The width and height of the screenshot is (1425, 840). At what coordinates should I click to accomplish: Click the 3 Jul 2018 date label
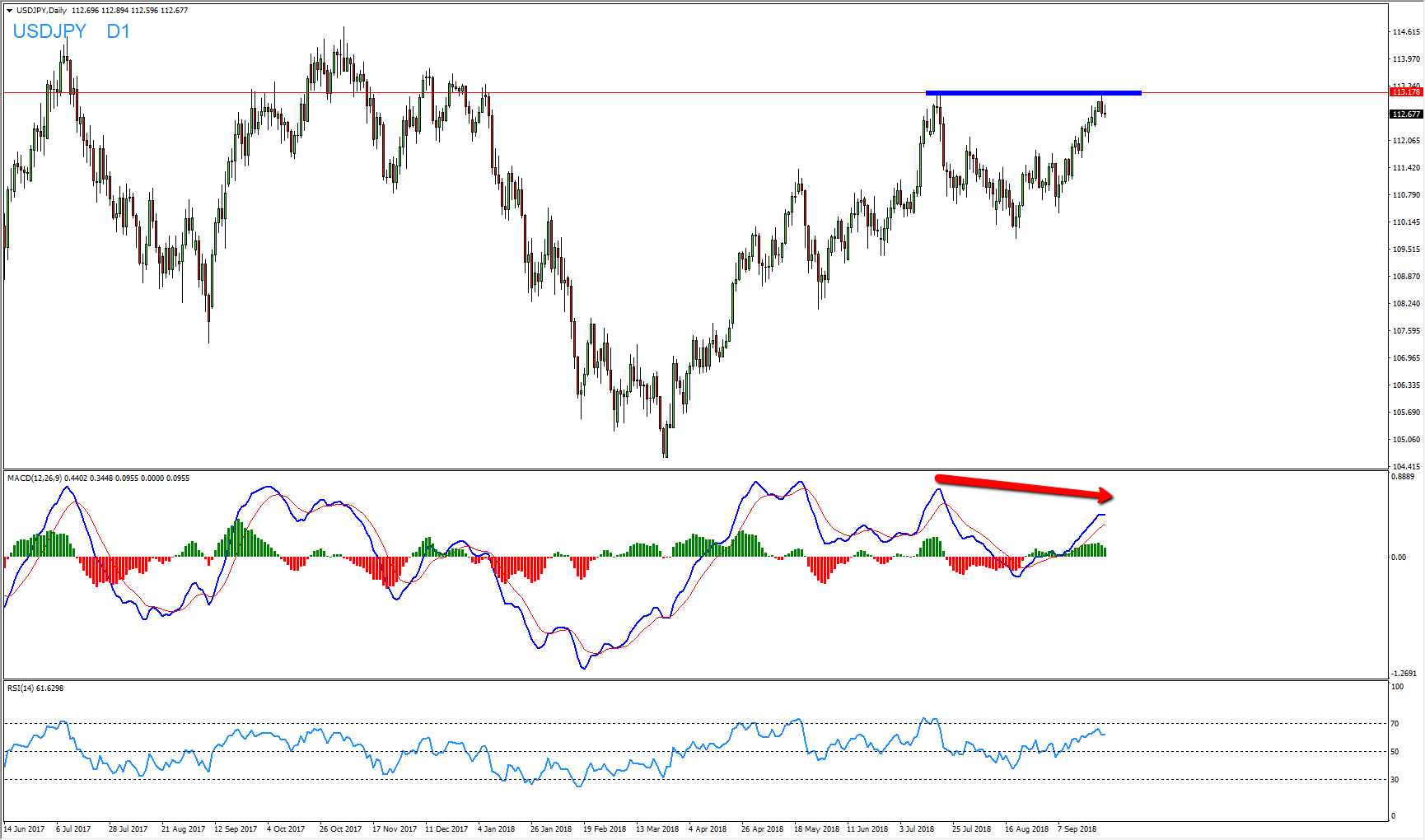[917, 829]
